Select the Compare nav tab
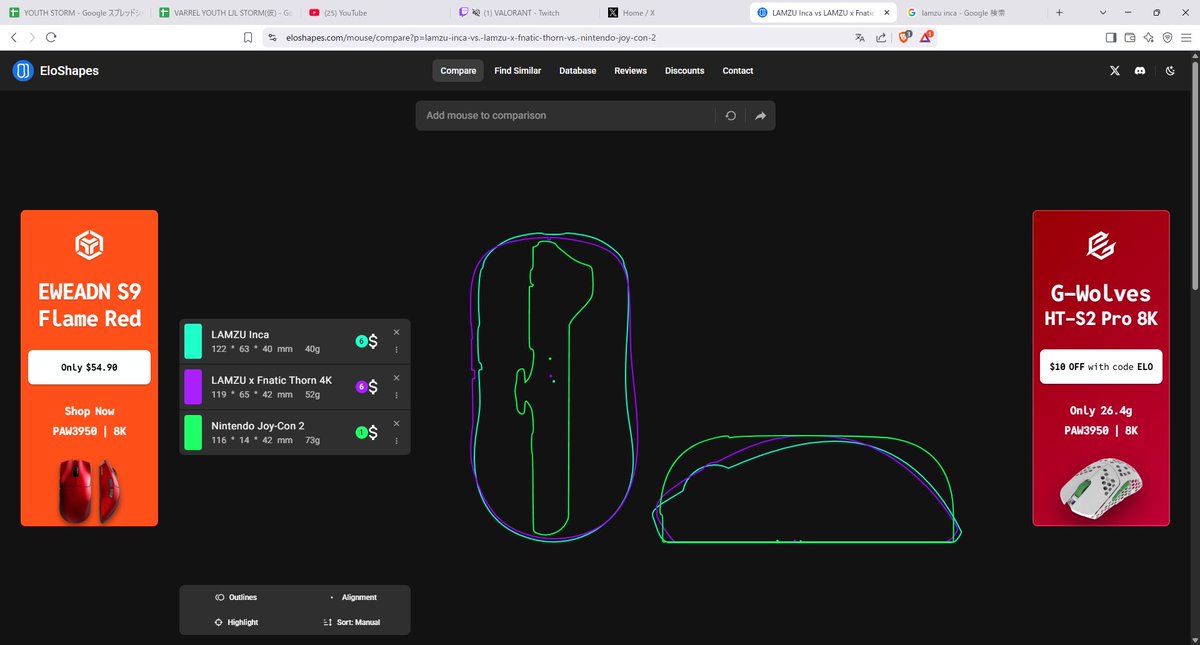The image size is (1200, 645). coord(458,71)
